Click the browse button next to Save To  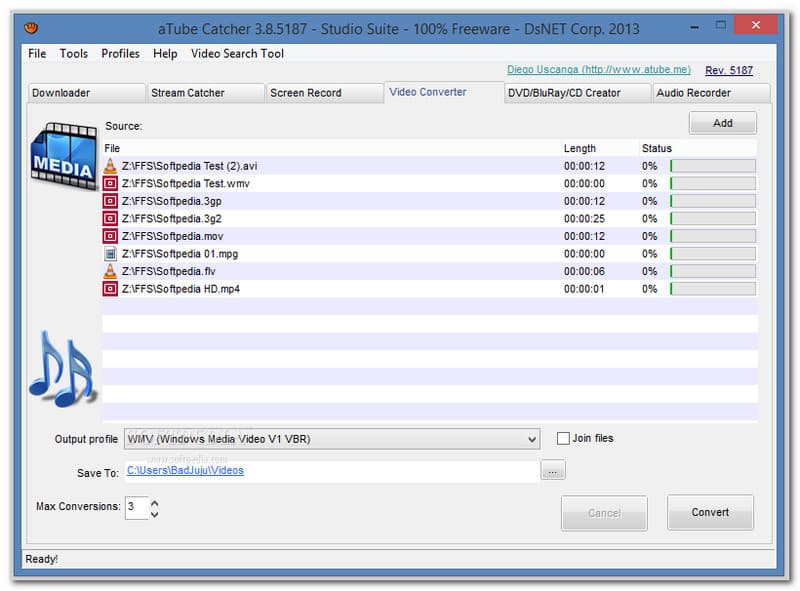[553, 471]
